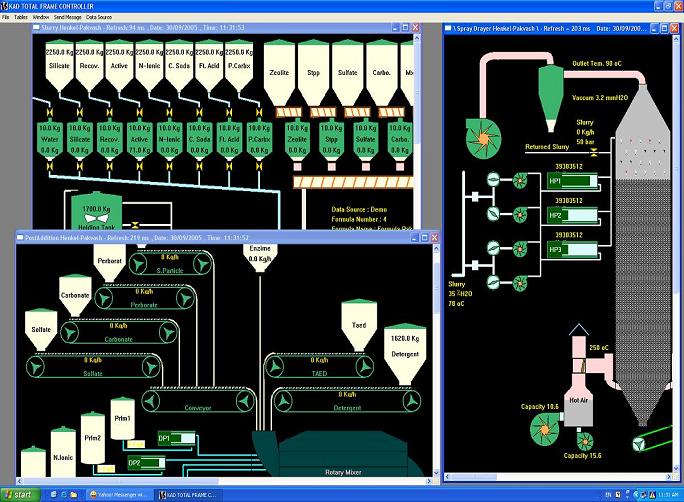Click the taskbar clock
Screen dimensions: 684x502
668,495
